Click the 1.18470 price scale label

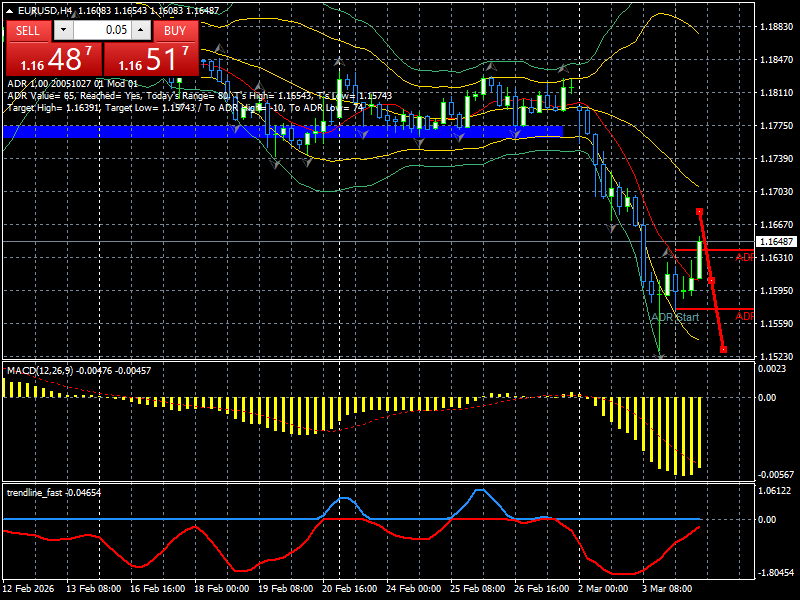pos(777,60)
